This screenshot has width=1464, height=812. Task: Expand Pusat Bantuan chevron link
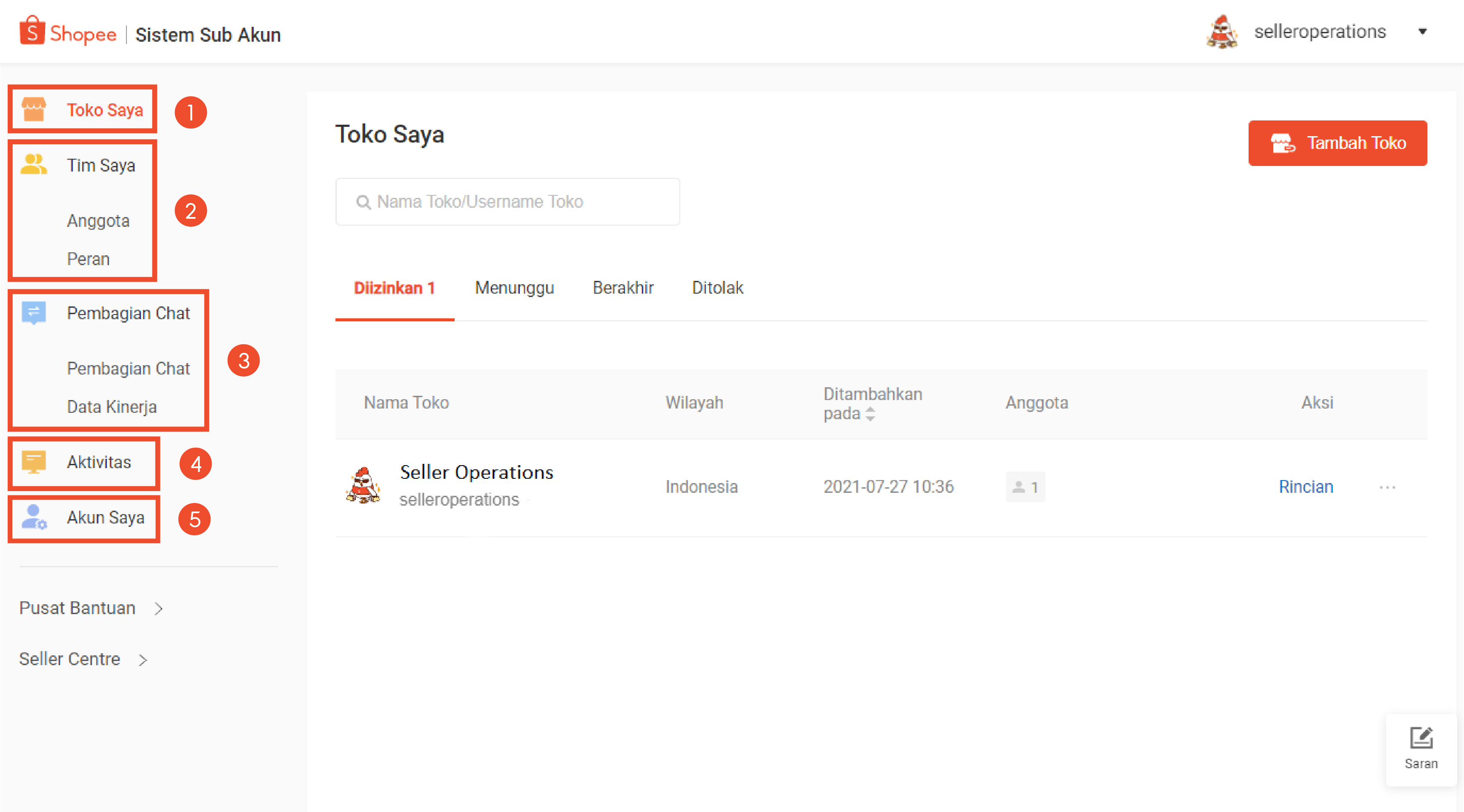coord(158,609)
